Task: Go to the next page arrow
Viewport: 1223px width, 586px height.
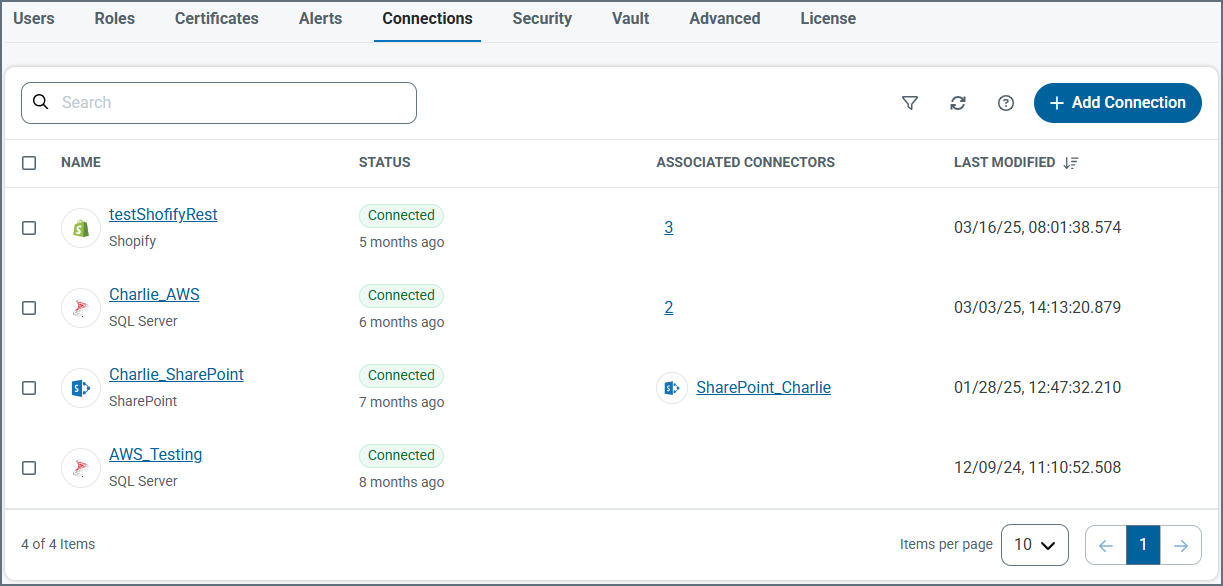Action: [x=1181, y=545]
